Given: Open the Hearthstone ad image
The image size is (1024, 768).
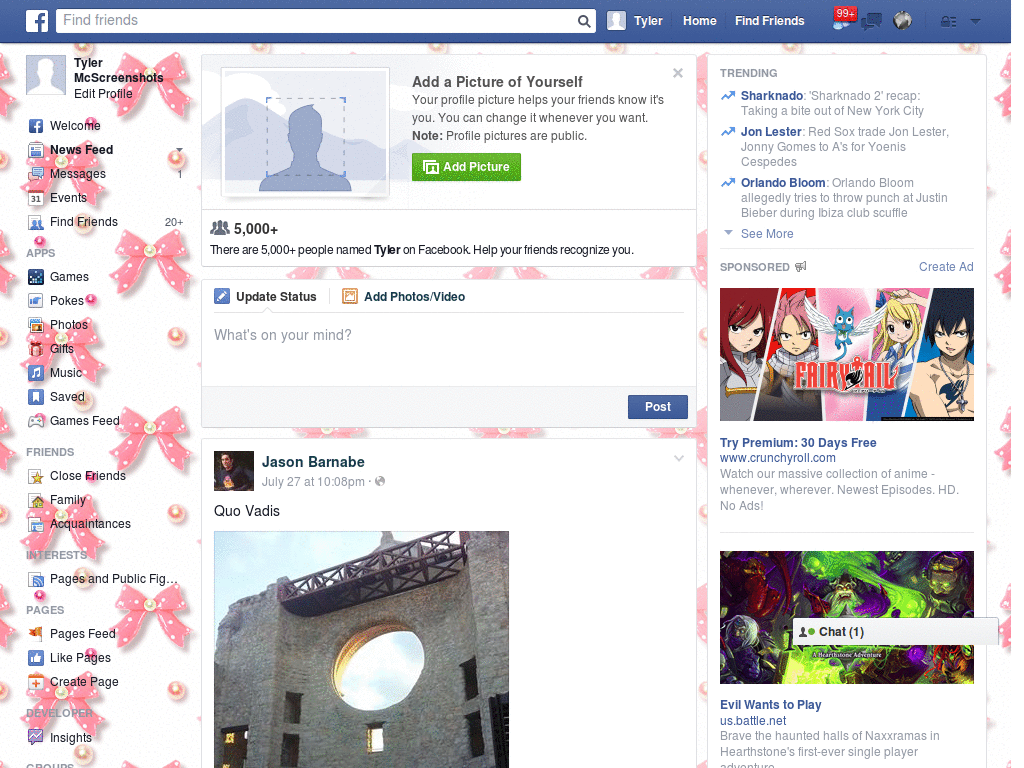Looking at the screenshot, I should [846, 617].
